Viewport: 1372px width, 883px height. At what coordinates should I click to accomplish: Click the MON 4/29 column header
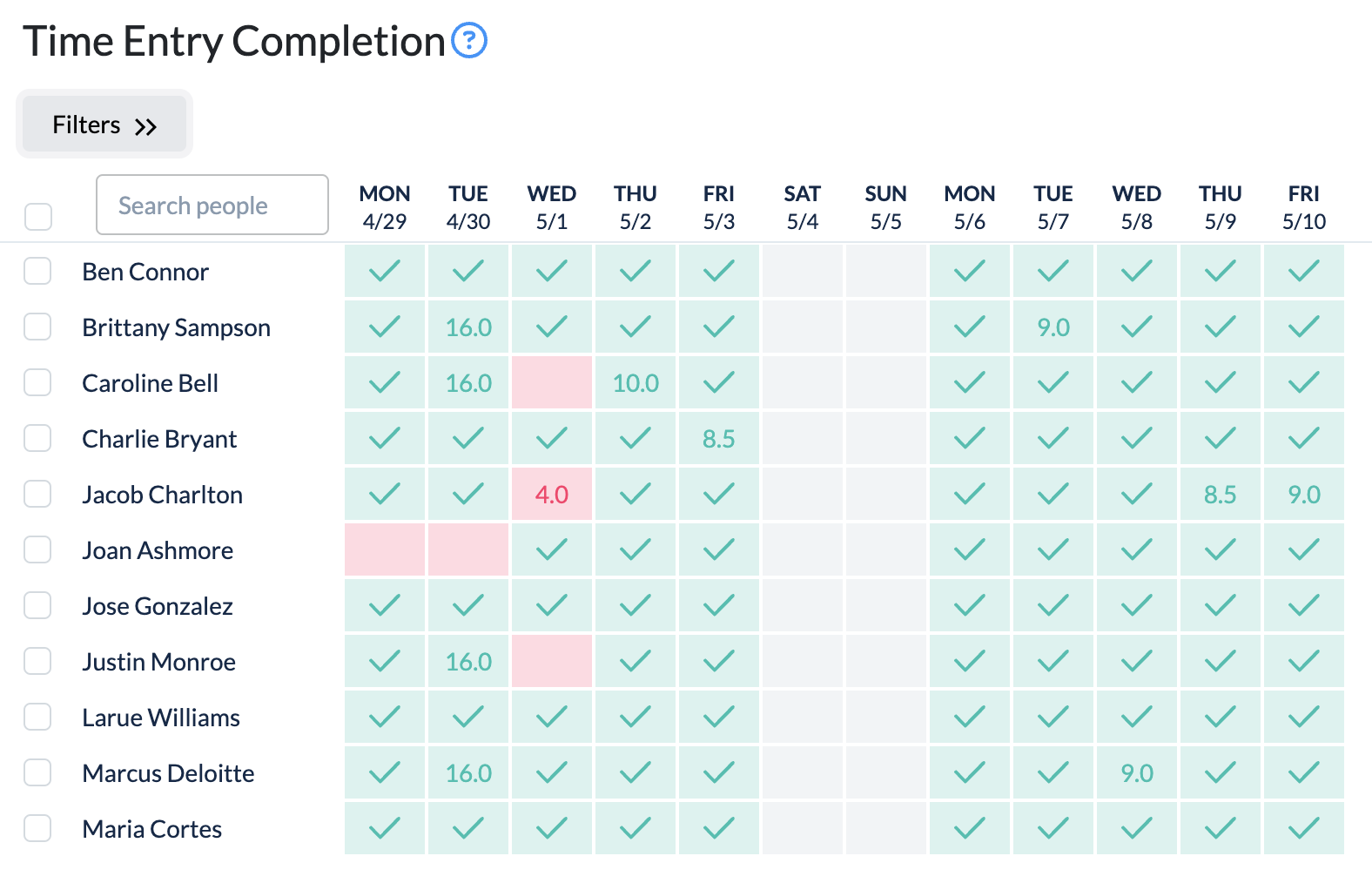(384, 206)
